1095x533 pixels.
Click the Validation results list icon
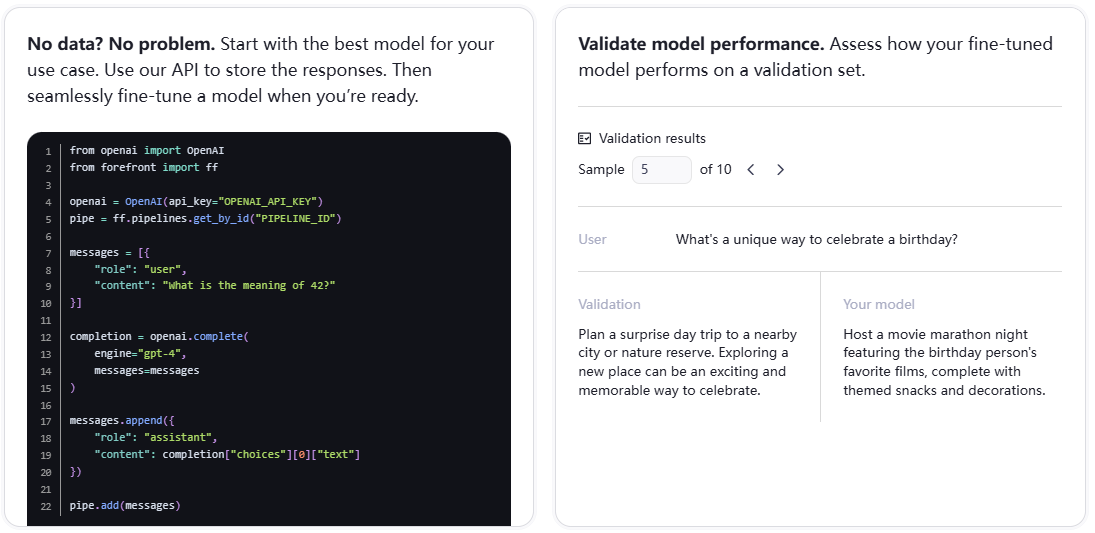coord(585,139)
